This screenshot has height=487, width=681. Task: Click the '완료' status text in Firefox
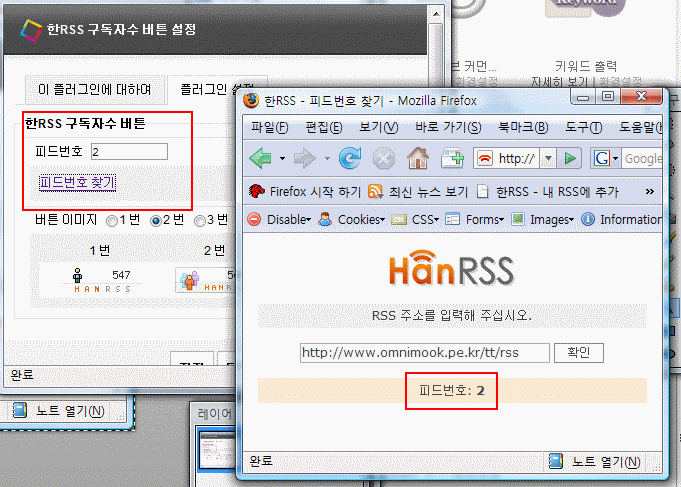[x=261, y=461]
